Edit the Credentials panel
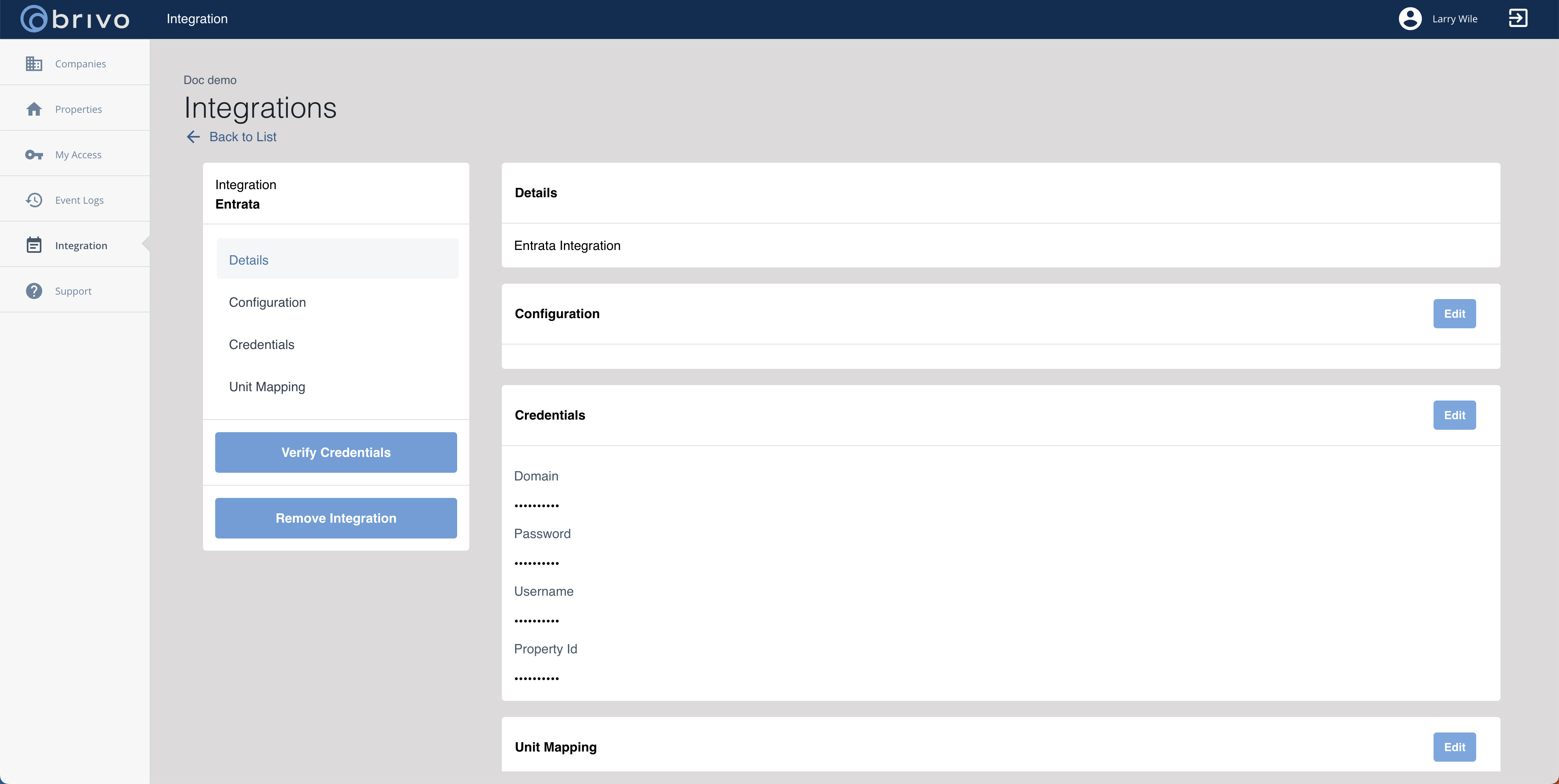Image resolution: width=1559 pixels, height=784 pixels. (x=1454, y=415)
